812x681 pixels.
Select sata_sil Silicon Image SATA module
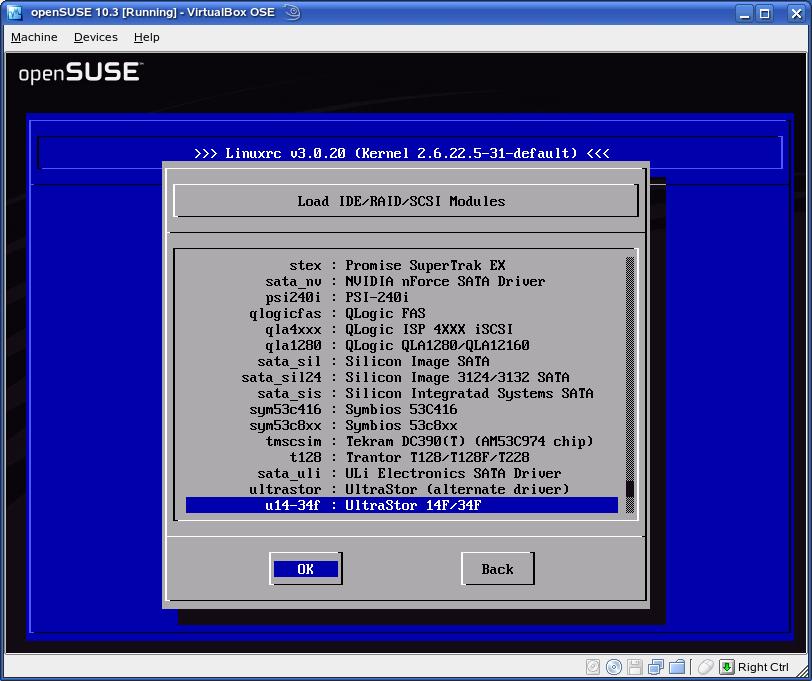click(402, 361)
